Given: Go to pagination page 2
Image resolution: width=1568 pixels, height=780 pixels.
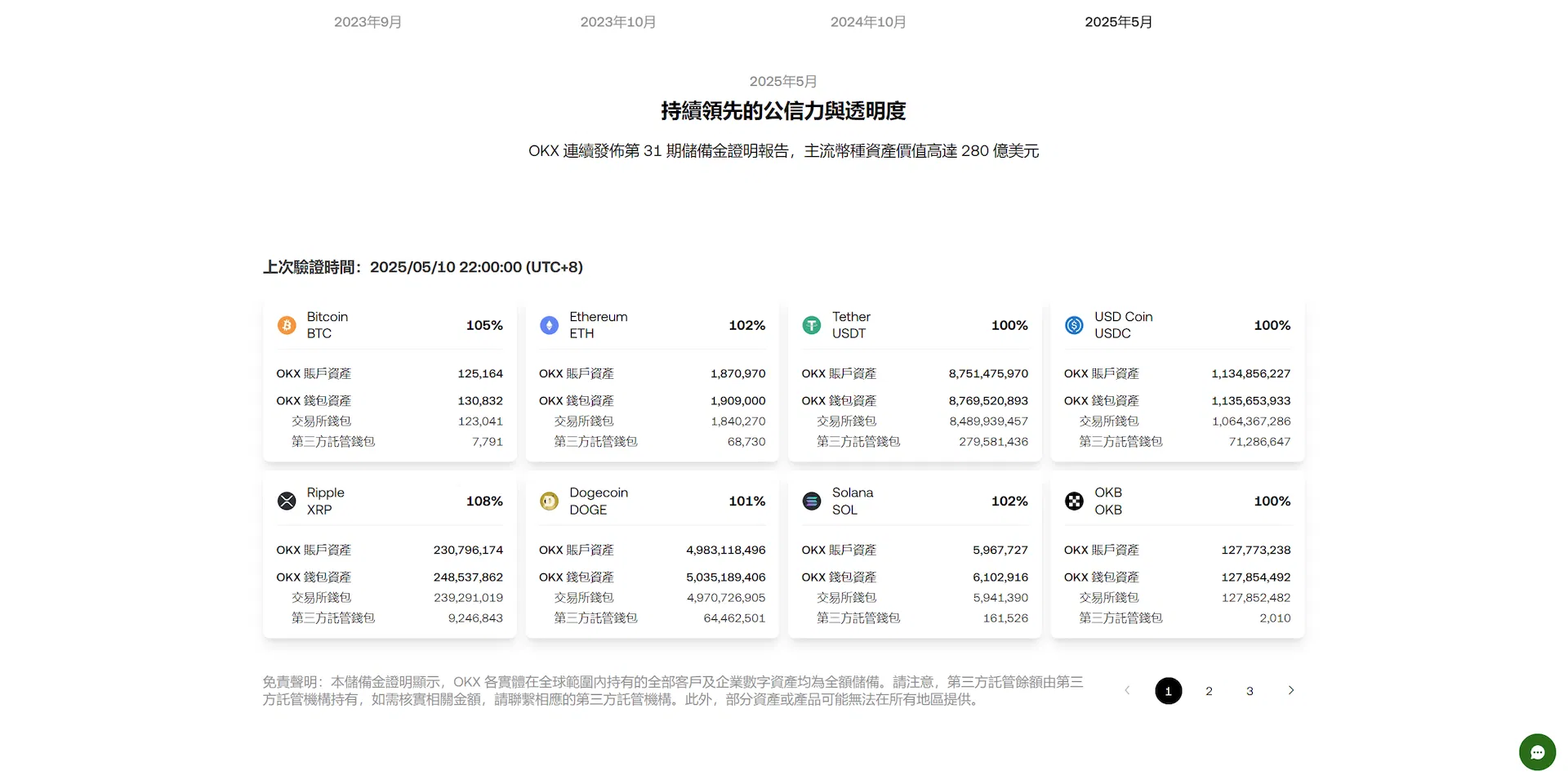Looking at the screenshot, I should (x=1209, y=691).
